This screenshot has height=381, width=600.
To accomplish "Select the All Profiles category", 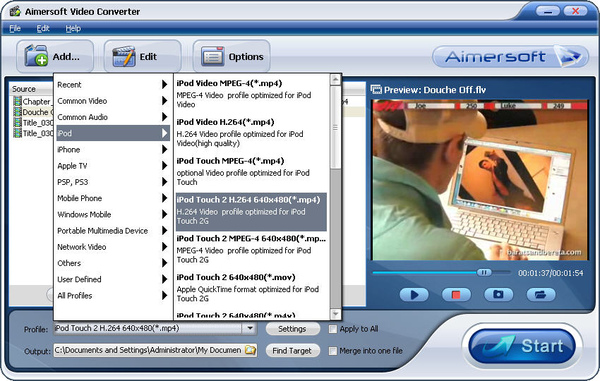I will 112,295.
